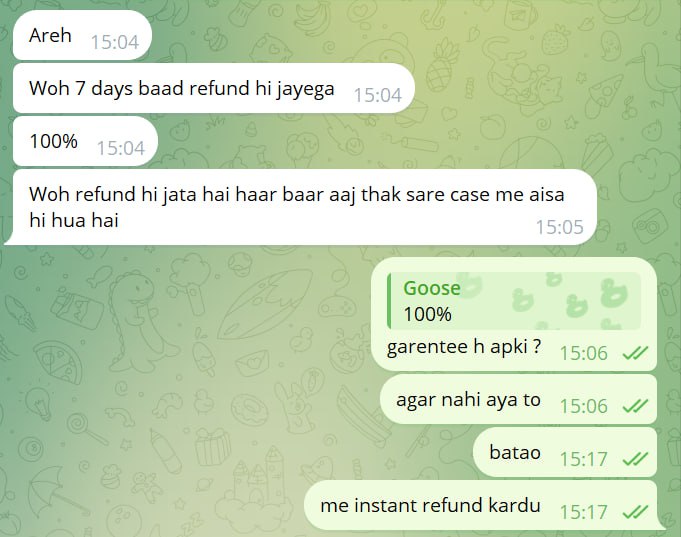681x537 pixels.
Task: Click the 15:04 timestamp next to 'Areh'
Action: coord(115,43)
